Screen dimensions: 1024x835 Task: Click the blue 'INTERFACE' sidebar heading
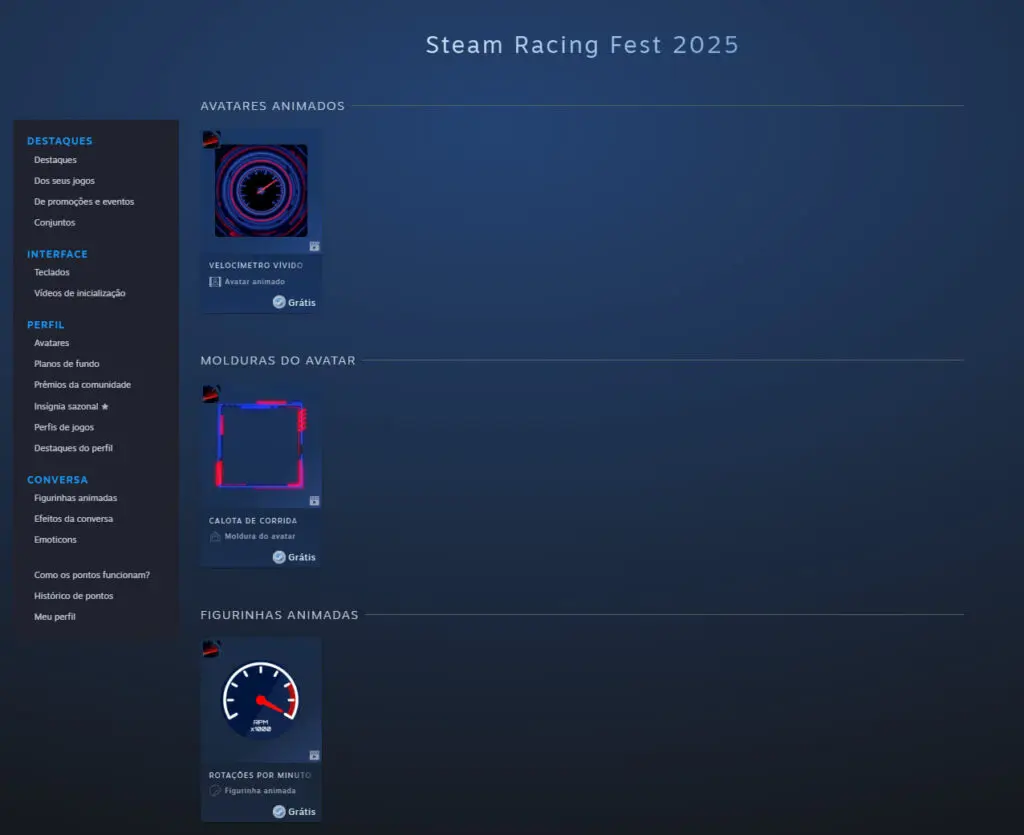57,254
